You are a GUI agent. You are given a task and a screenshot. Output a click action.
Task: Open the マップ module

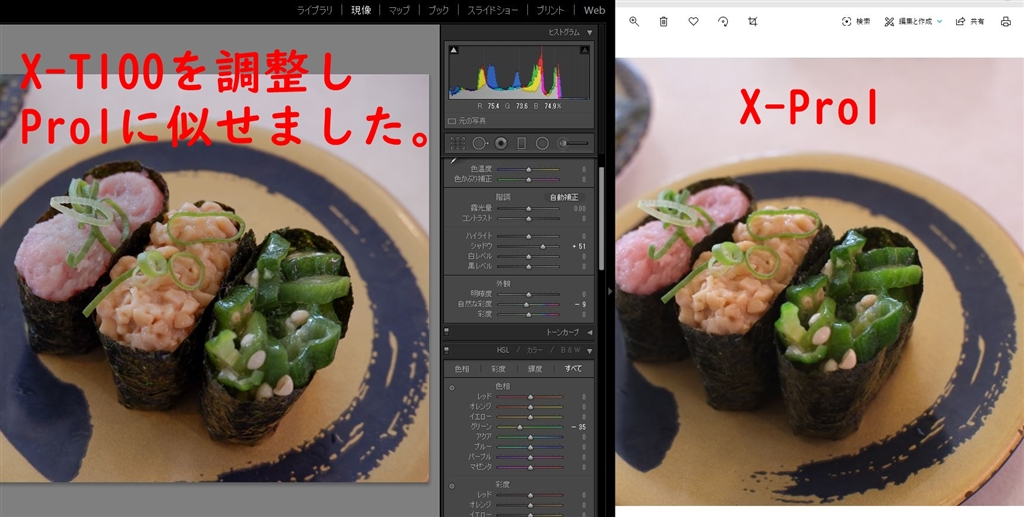click(399, 10)
